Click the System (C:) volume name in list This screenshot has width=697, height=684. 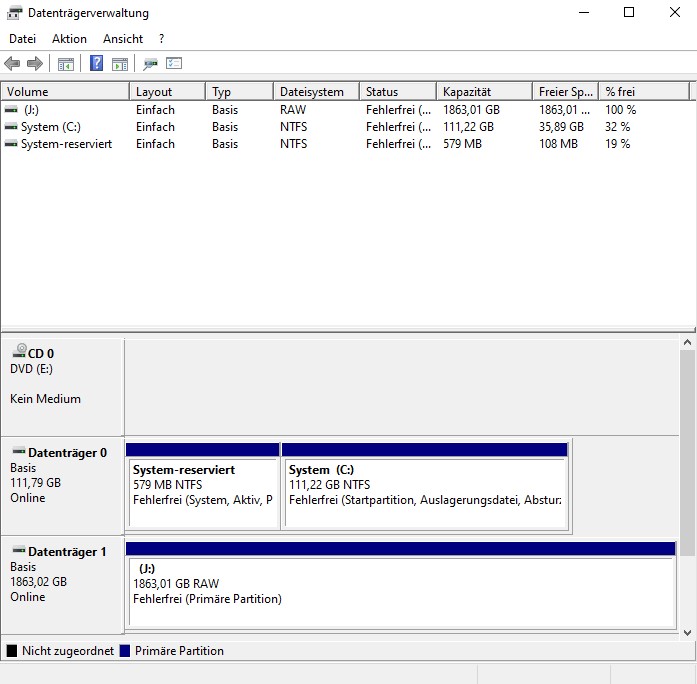pos(51,127)
